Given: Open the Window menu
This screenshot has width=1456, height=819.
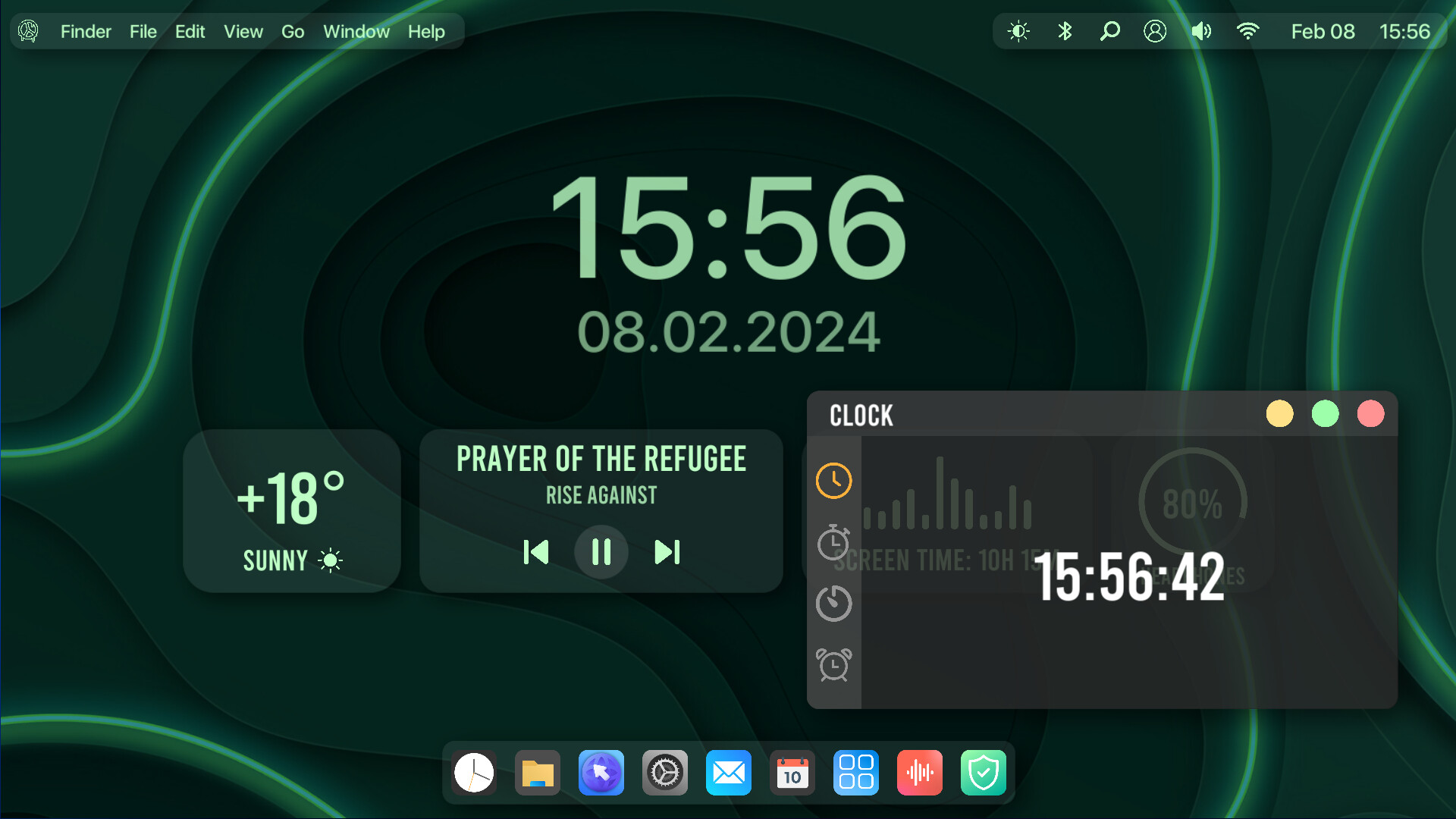Looking at the screenshot, I should click(x=356, y=31).
